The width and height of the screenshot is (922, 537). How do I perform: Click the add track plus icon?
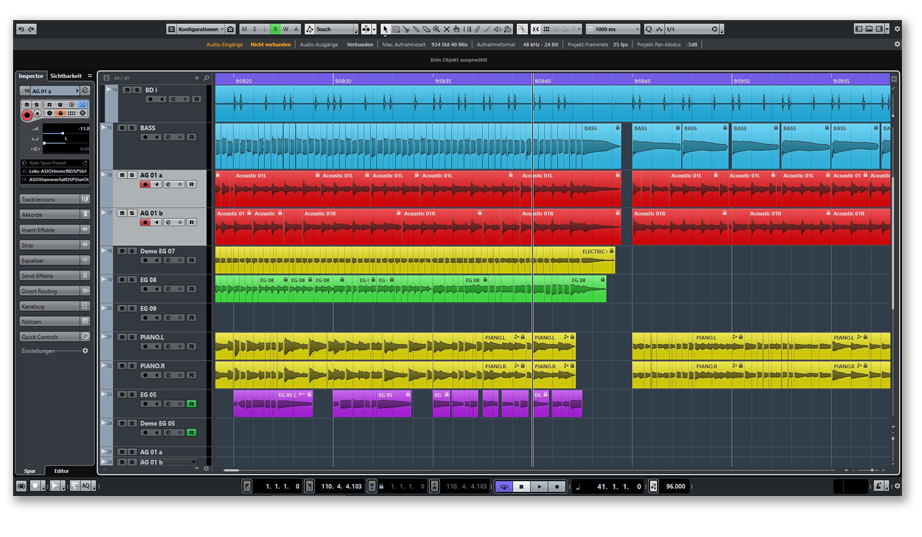[196, 78]
